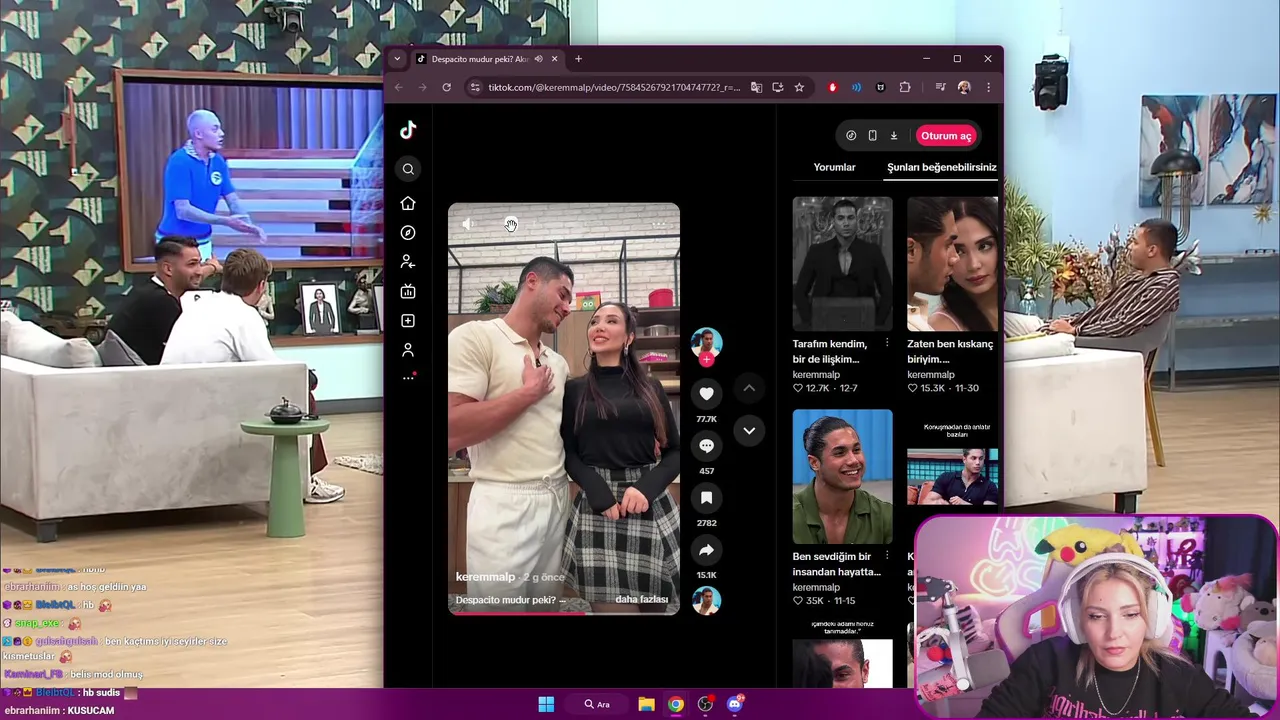Mute the tab via its speaker icon
Viewport: 1280px width, 720px height.
[538, 59]
